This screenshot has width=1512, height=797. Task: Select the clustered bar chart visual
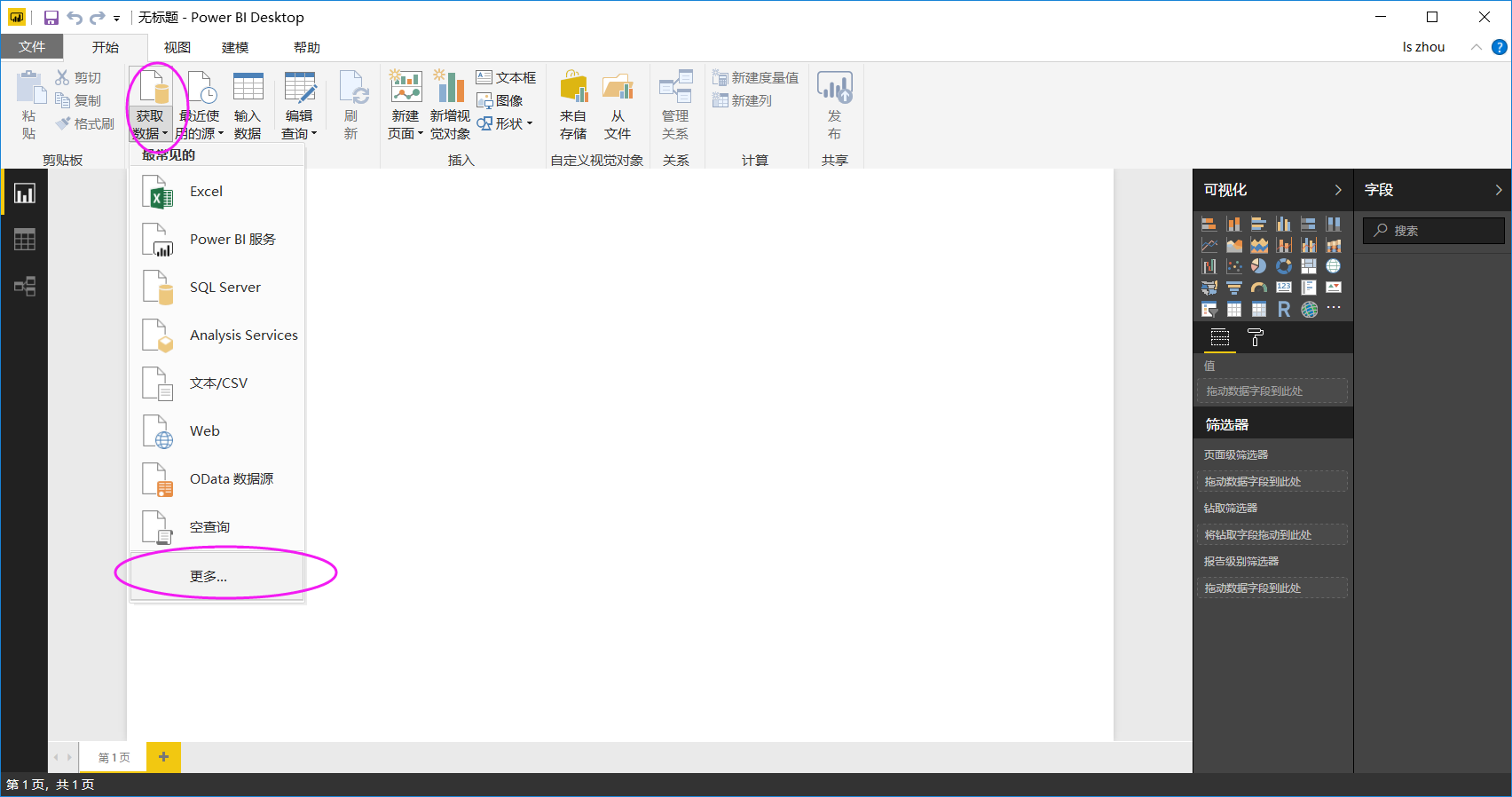[x=1258, y=224]
